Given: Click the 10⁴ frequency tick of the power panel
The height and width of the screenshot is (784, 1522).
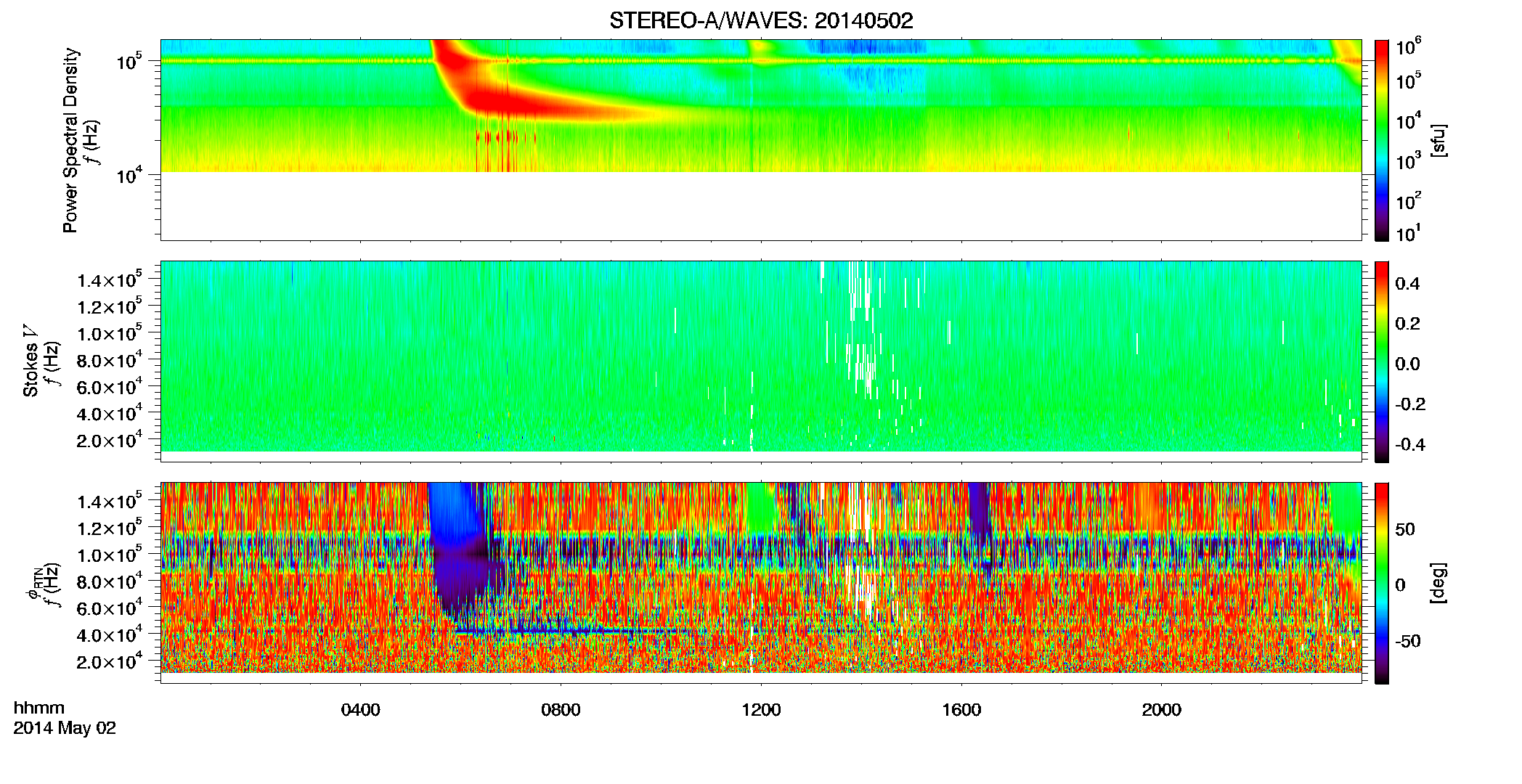Looking at the screenshot, I should tap(129, 176).
